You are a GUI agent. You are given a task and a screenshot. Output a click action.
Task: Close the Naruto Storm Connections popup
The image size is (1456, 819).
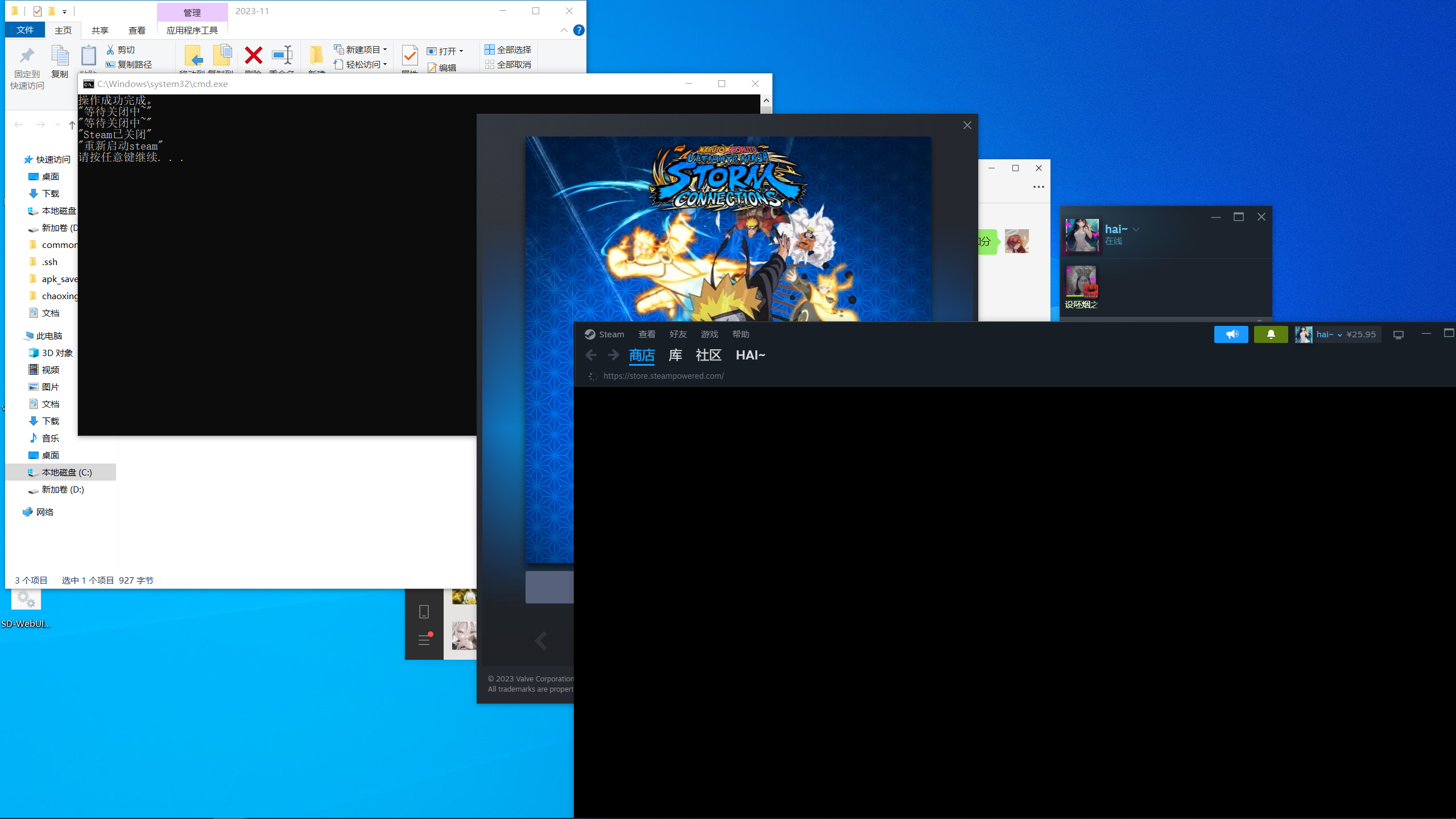coord(967,125)
